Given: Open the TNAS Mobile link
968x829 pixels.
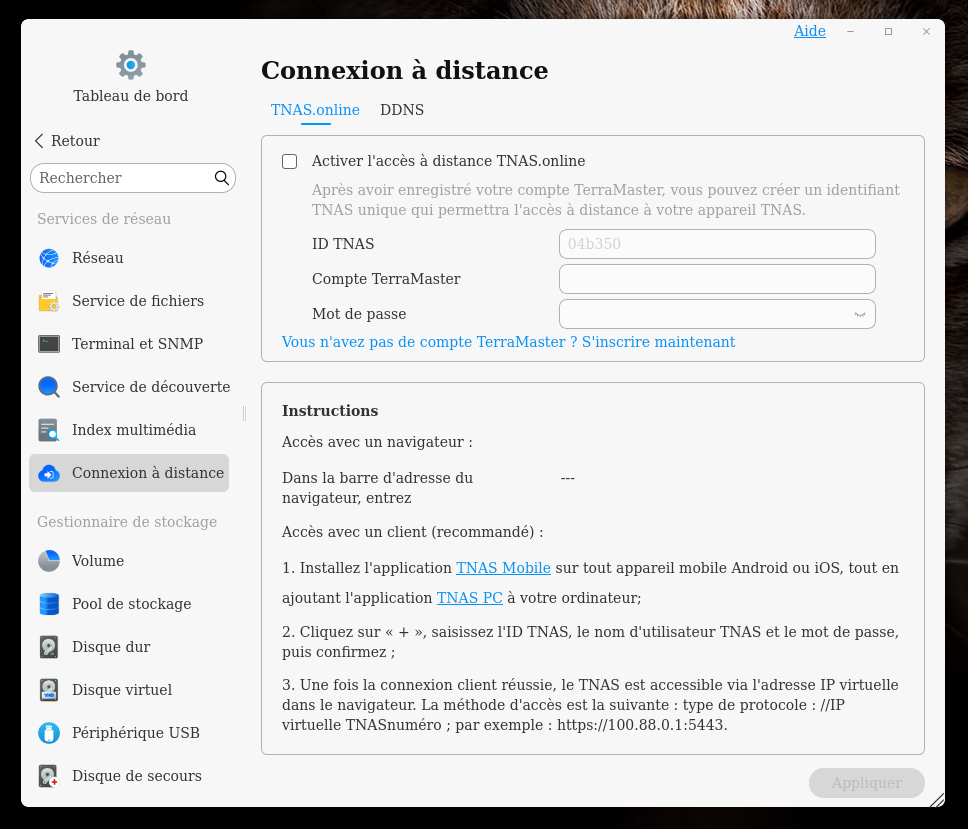Looking at the screenshot, I should click(x=503, y=568).
